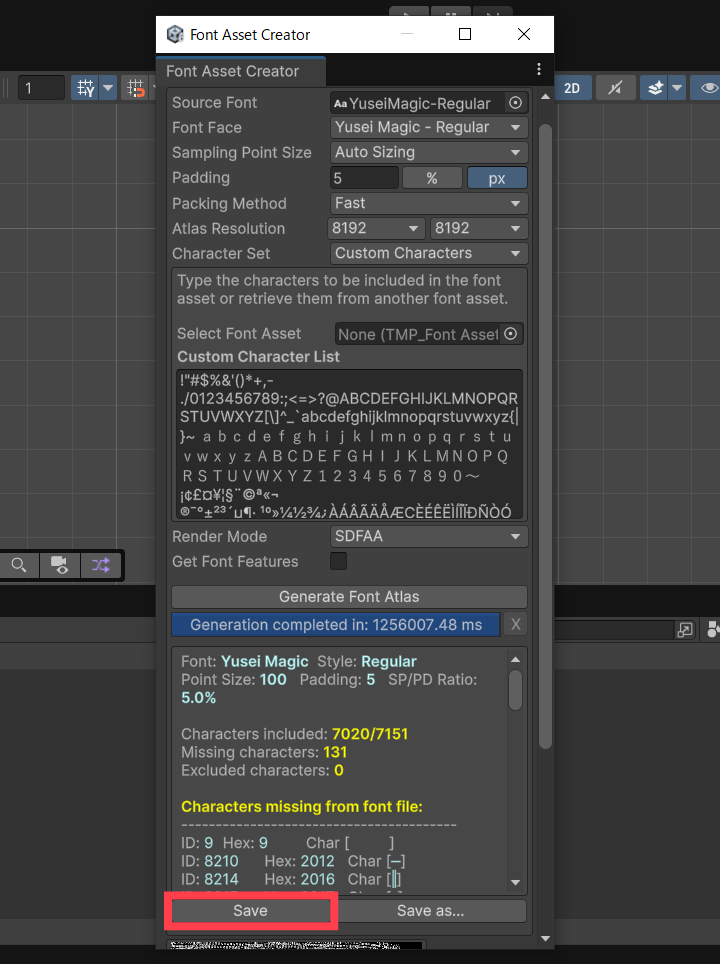Open grid snapping dropdown arrow
720x964 pixels.
[108, 89]
